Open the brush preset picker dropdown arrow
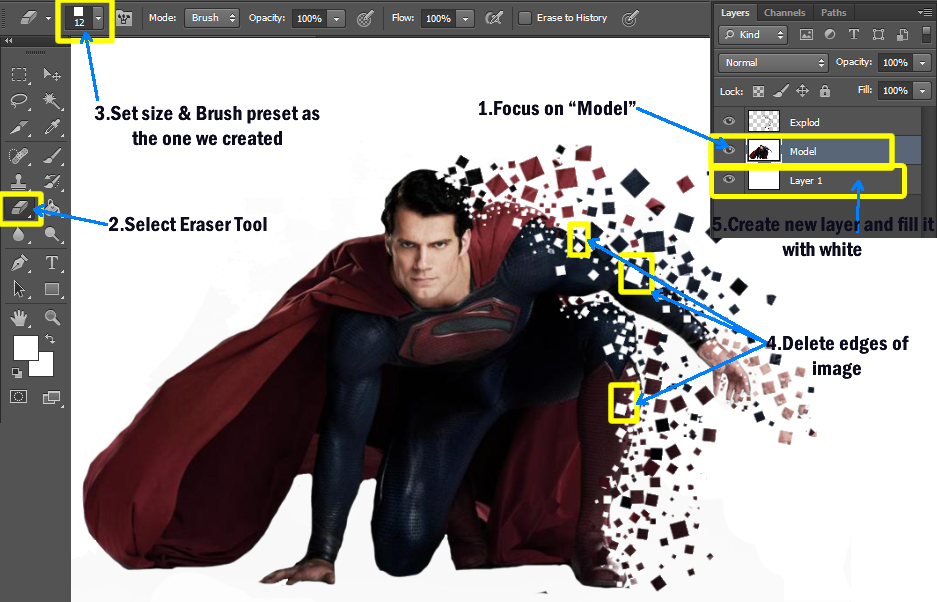This screenshot has width=937, height=602. pyautogui.click(x=98, y=19)
